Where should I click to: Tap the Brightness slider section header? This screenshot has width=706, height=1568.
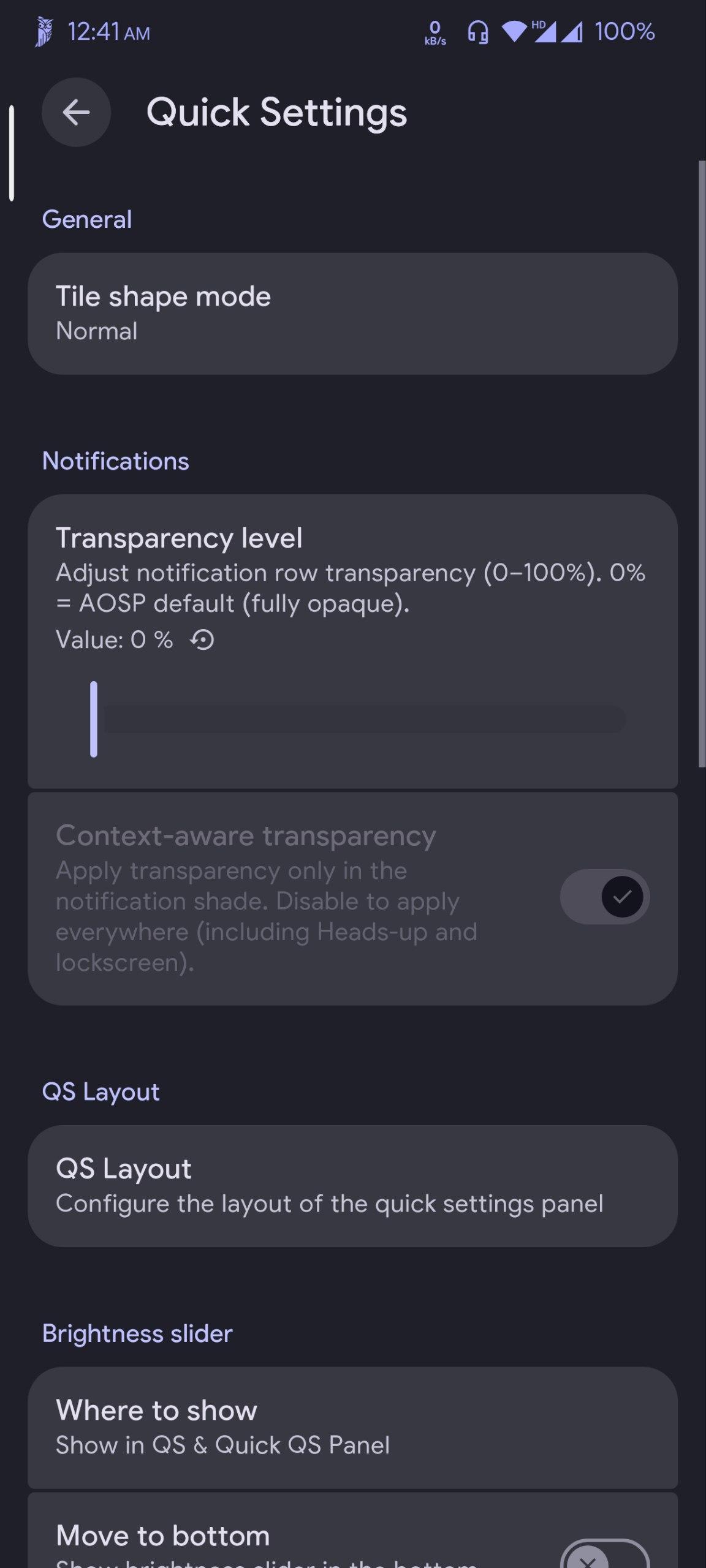point(137,1333)
